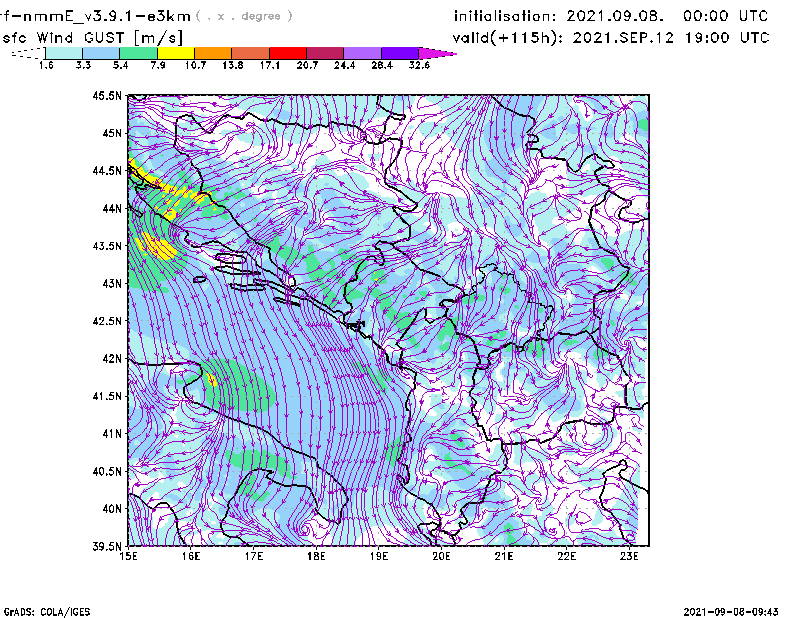This screenshot has width=800, height=618.
Task: Click the '45N' latitude label
Action: [112, 133]
